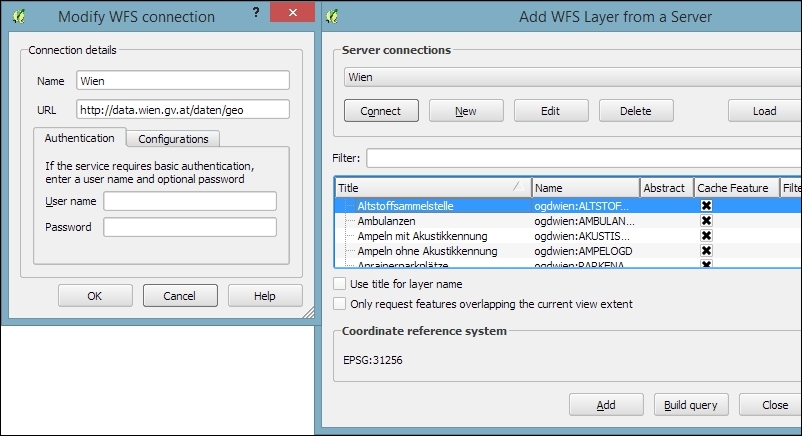Toggle Cache Feature for Ampeln ohne Akustikkennung
Viewport: 802px width, 436px height.
pos(706,251)
